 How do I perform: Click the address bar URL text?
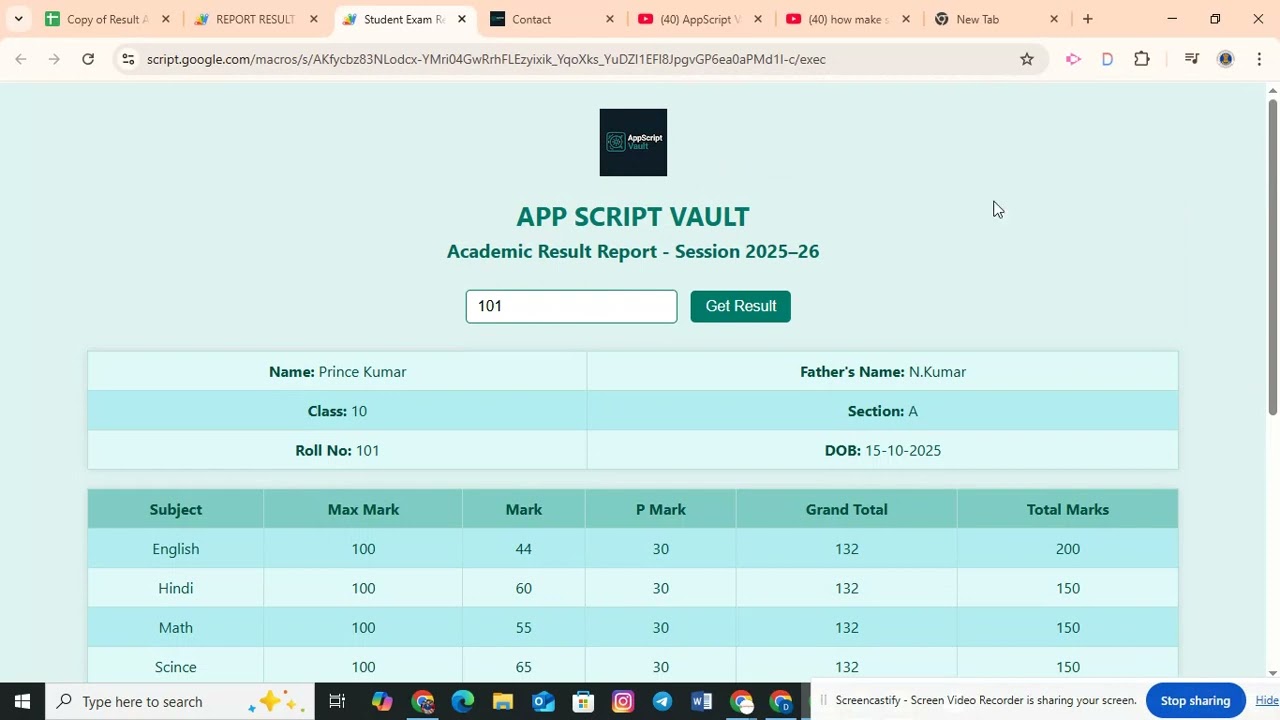tap(486, 59)
